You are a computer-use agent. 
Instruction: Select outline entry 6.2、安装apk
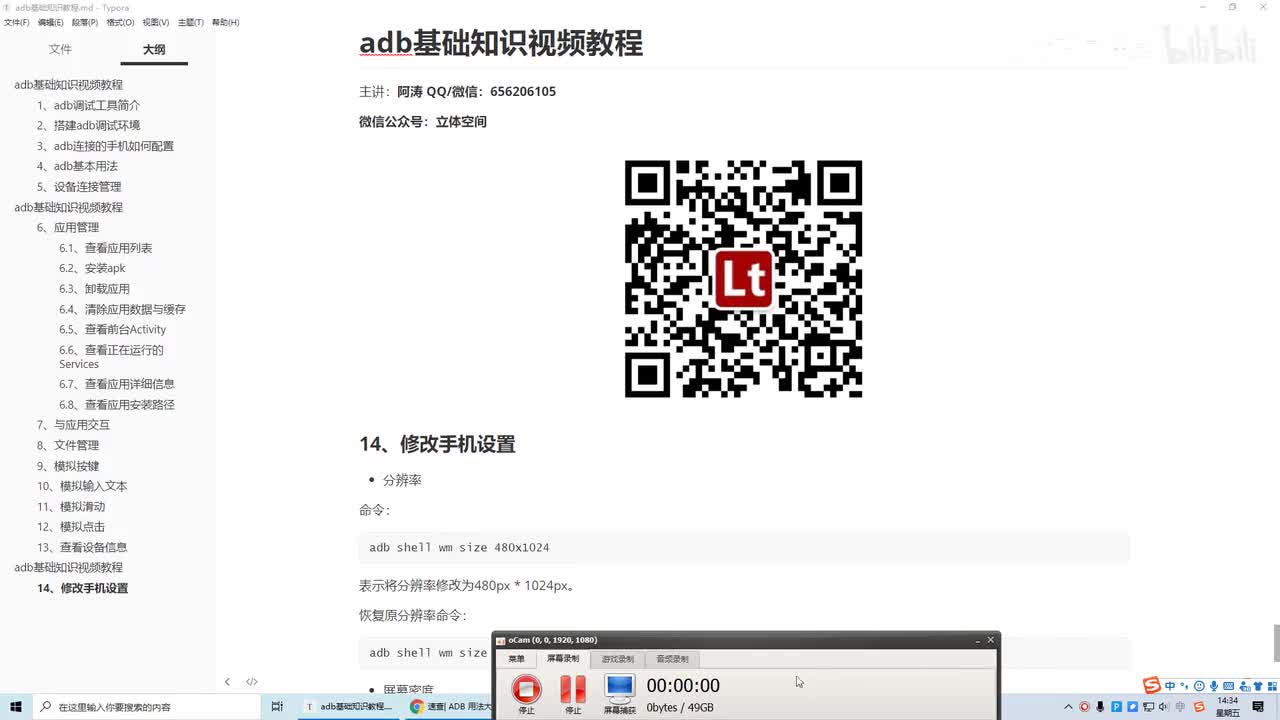tap(92, 268)
